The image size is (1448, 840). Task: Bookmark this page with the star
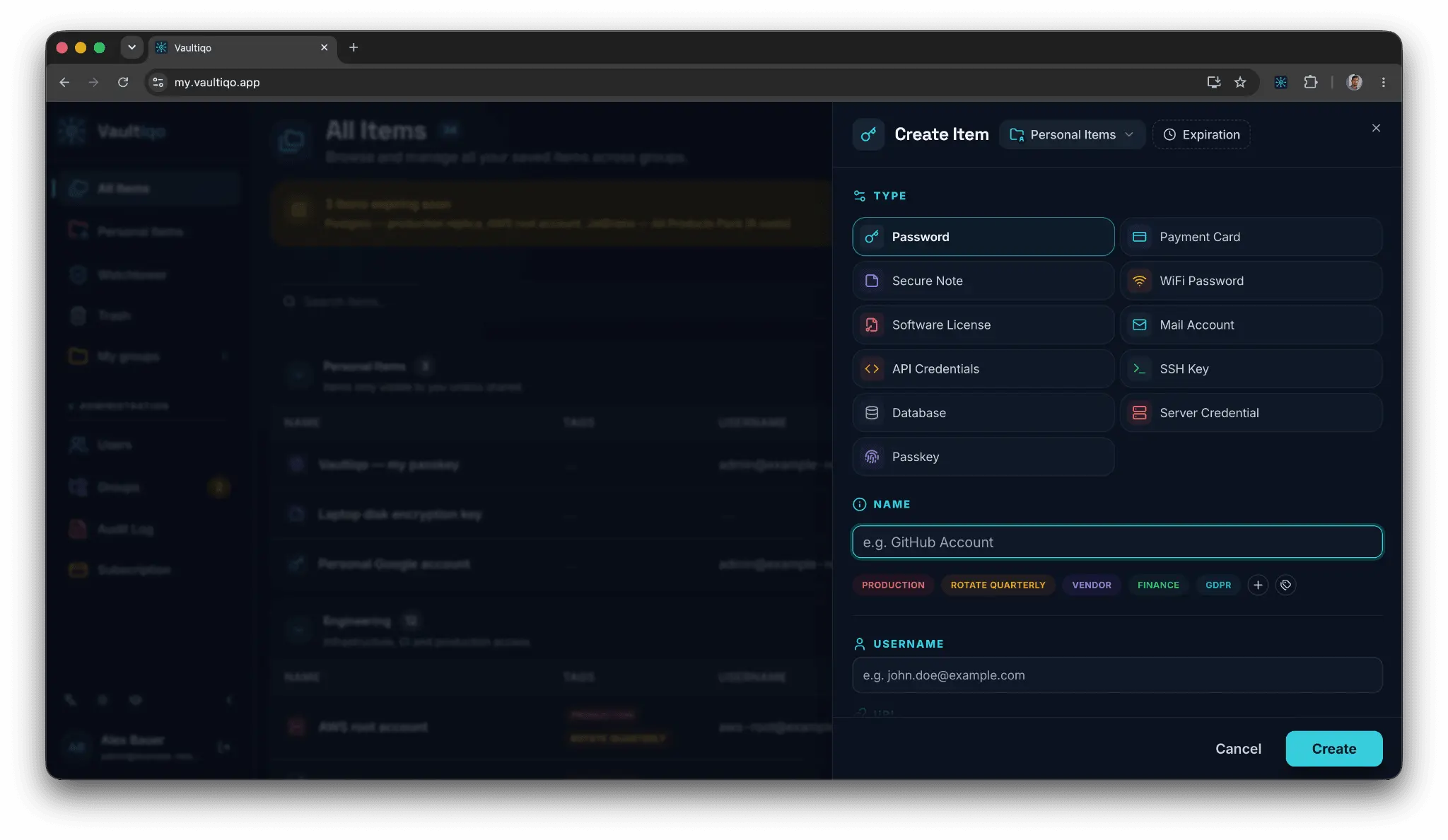1240,82
